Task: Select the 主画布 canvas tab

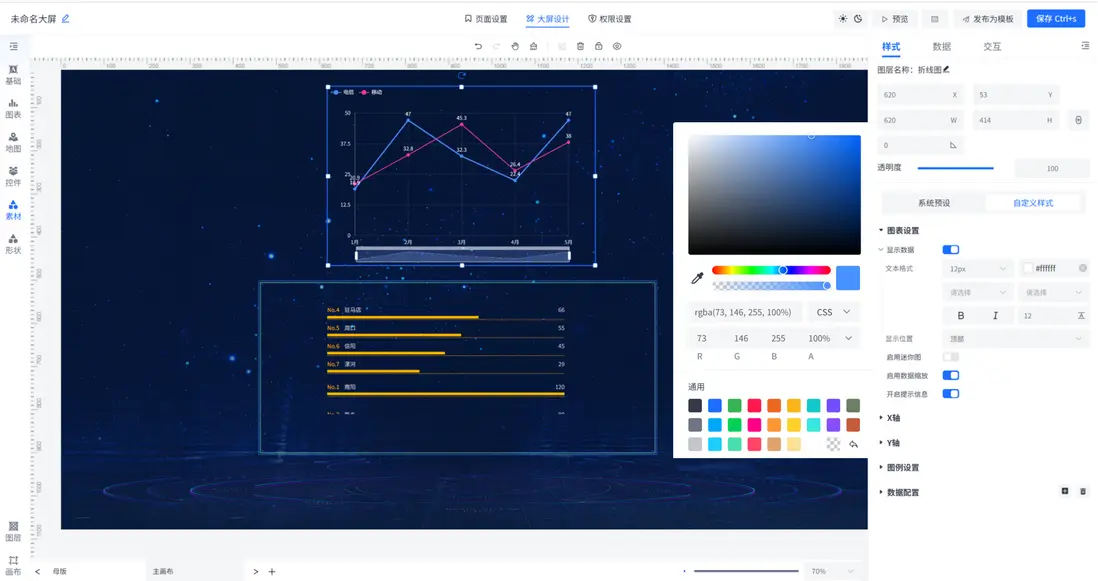Action: click(x=163, y=571)
